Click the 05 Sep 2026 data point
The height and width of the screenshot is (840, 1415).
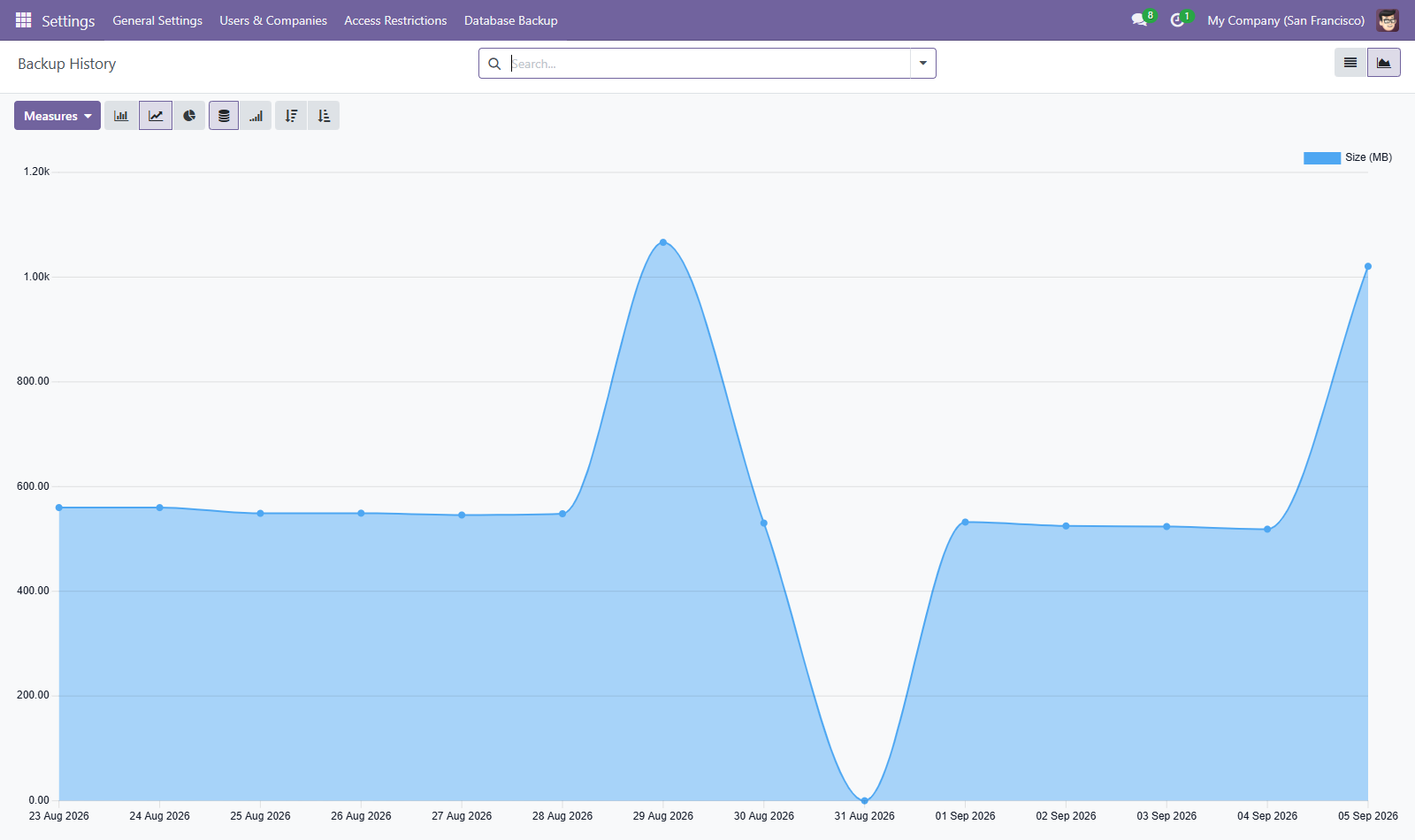[x=1368, y=266]
